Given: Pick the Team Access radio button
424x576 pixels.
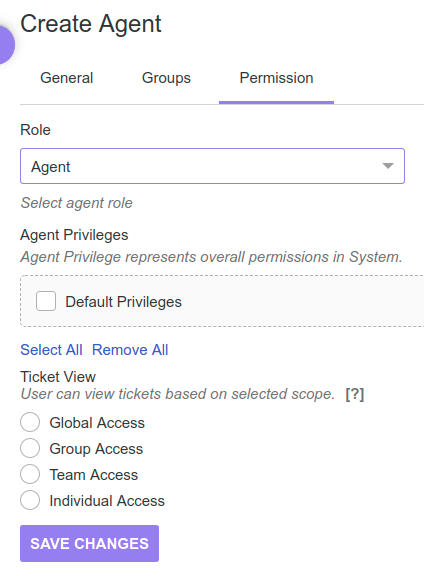Looking at the screenshot, I should click(x=30, y=474).
